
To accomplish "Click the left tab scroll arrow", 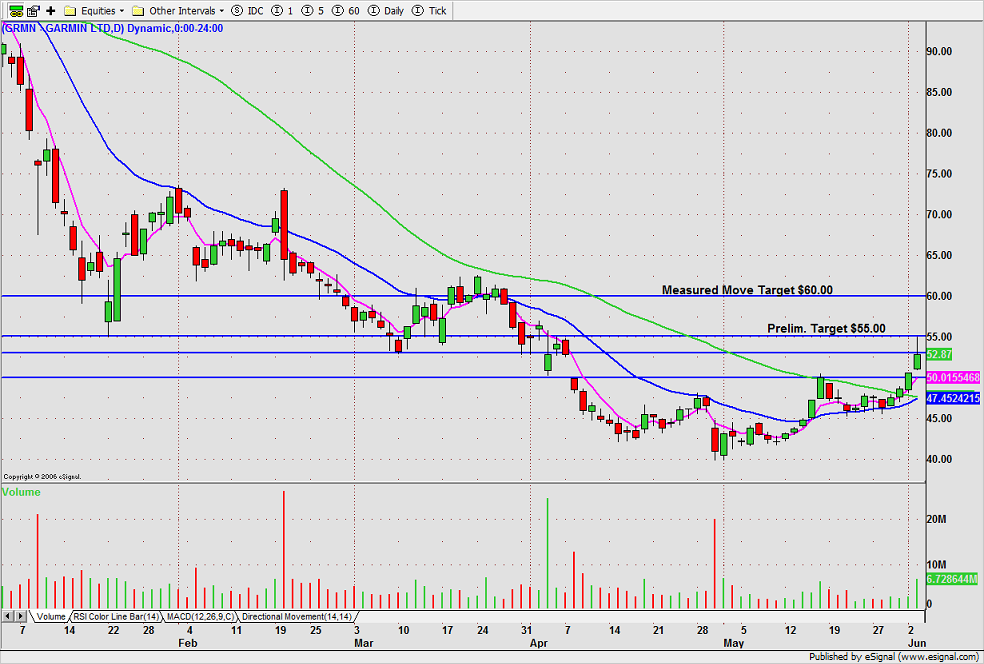I will [x=8, y=616].
